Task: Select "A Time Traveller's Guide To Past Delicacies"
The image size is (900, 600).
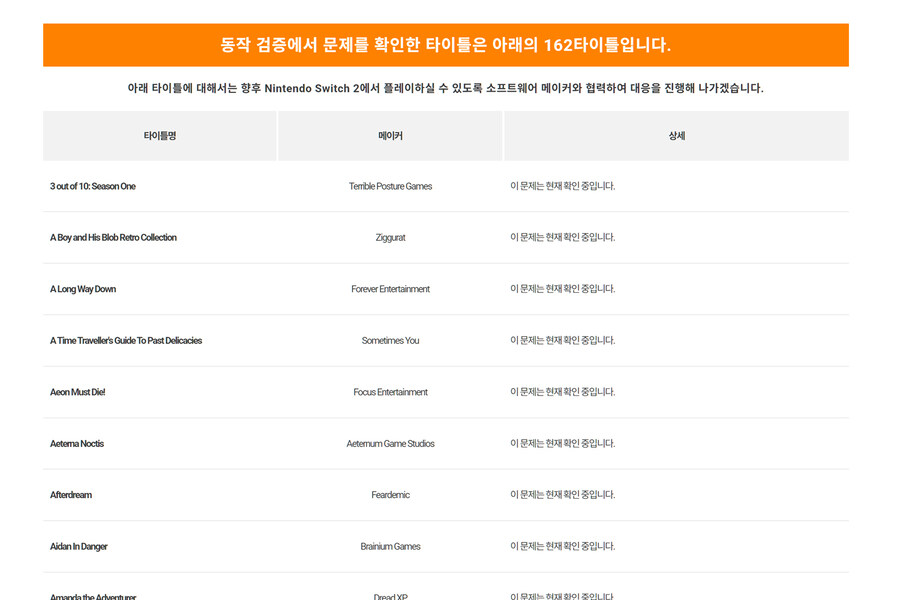Action: point(126,340)
